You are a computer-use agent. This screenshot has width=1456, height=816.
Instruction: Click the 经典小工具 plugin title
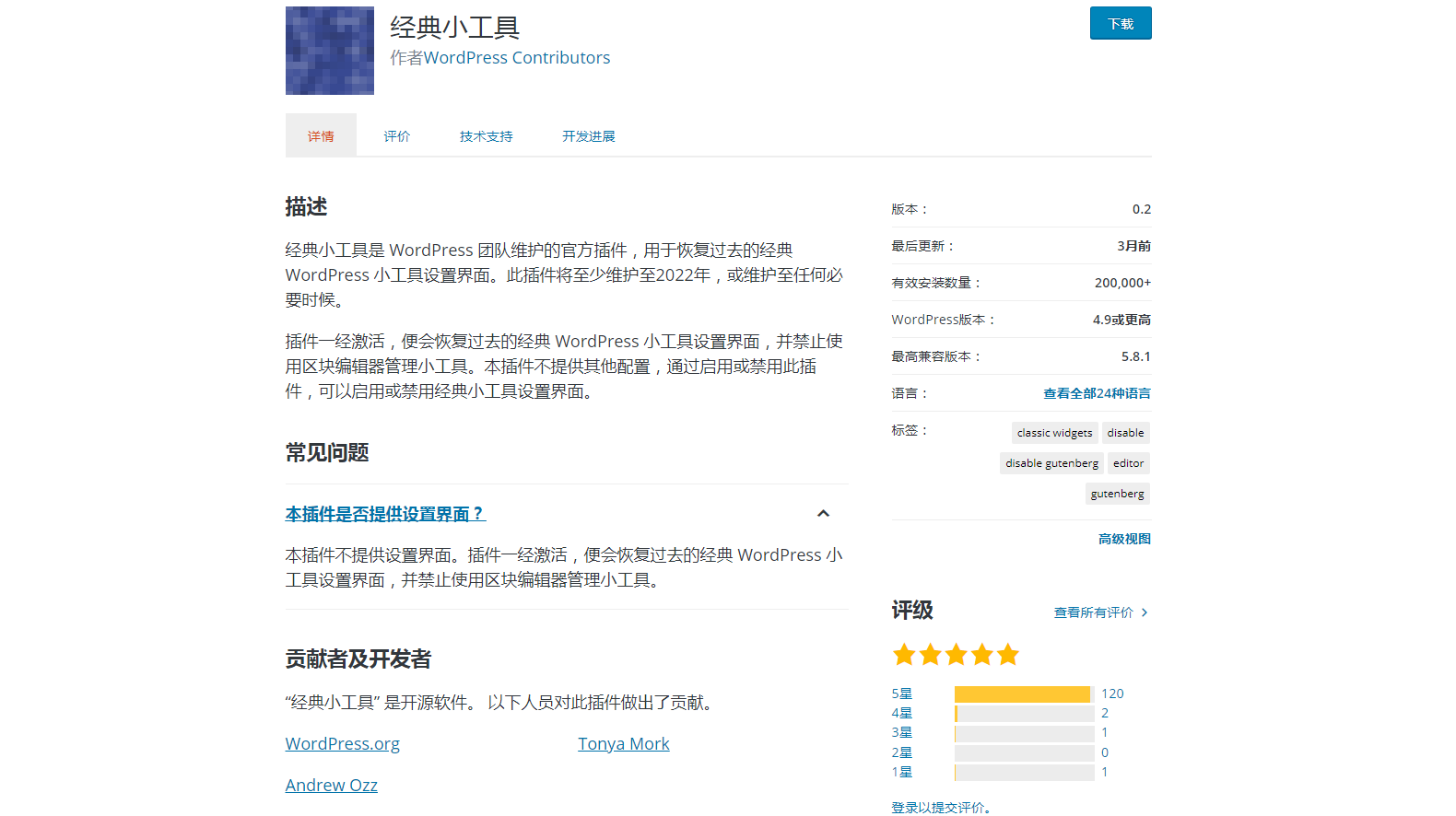[455, 28]
